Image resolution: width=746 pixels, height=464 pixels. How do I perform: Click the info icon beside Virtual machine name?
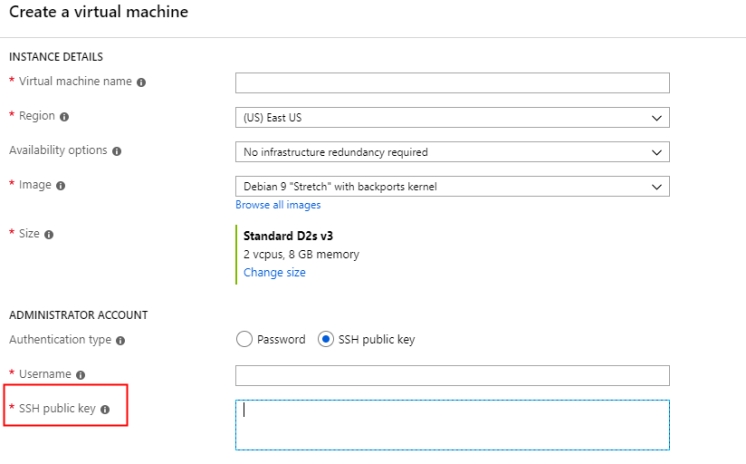click(141, 82)
